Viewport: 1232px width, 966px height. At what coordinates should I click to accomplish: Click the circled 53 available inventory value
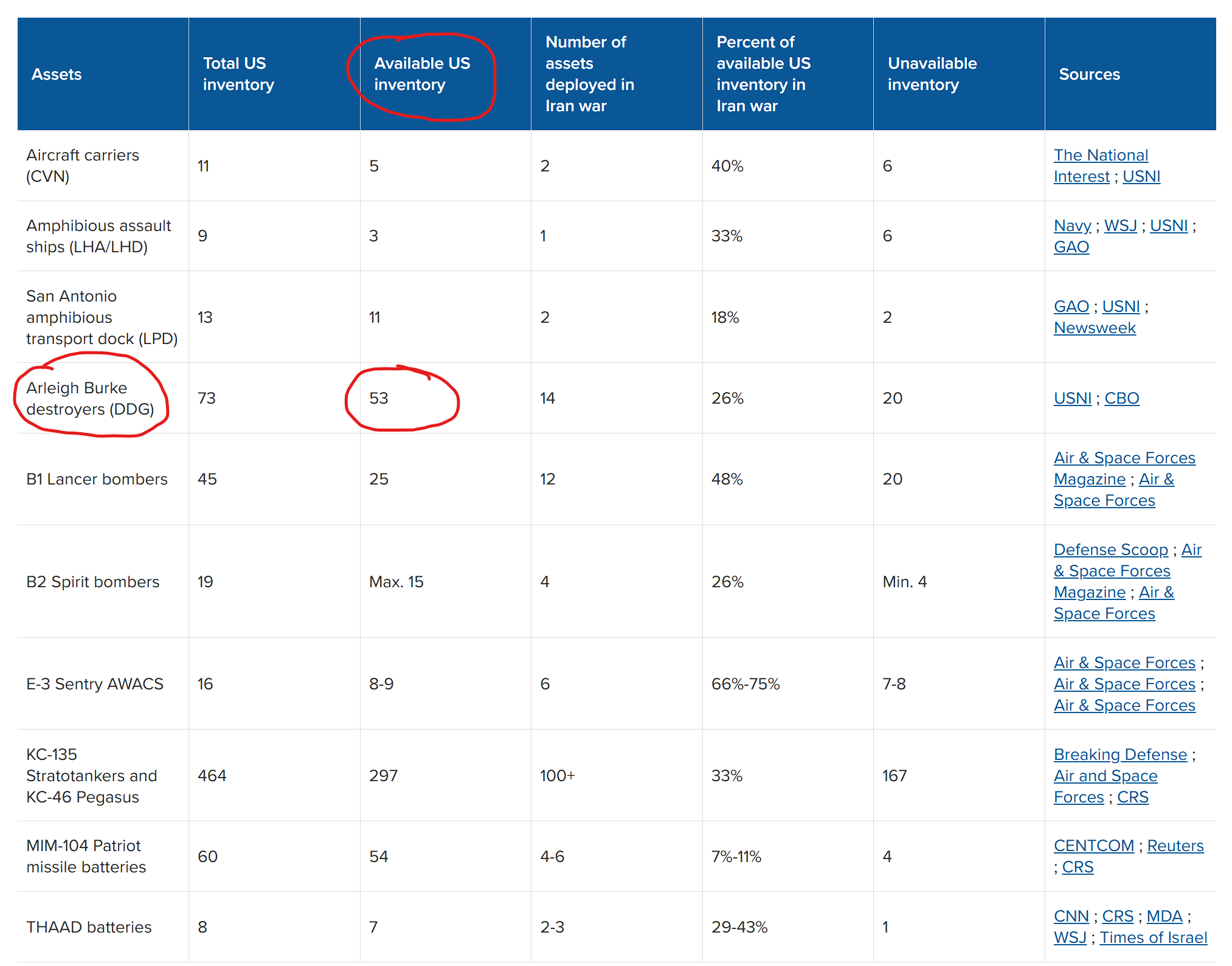(378, 398)
